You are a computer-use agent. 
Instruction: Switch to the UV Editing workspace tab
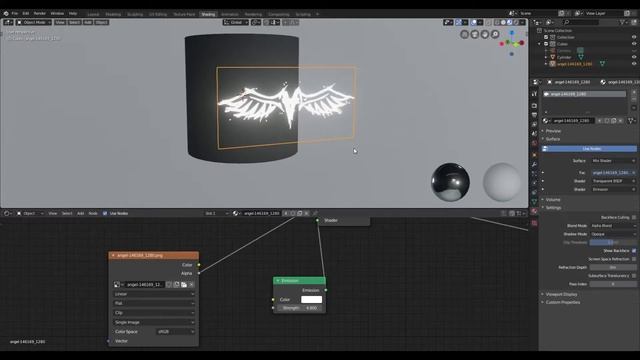158,14
